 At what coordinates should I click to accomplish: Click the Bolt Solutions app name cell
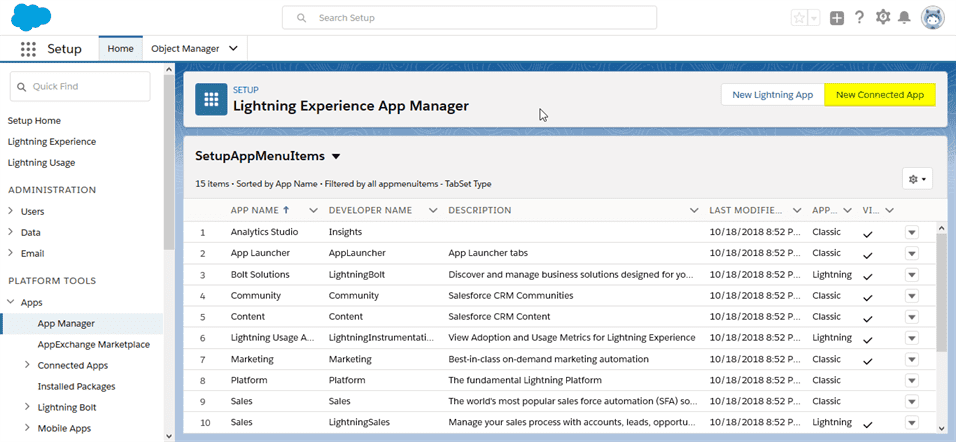tap(260, 274)
